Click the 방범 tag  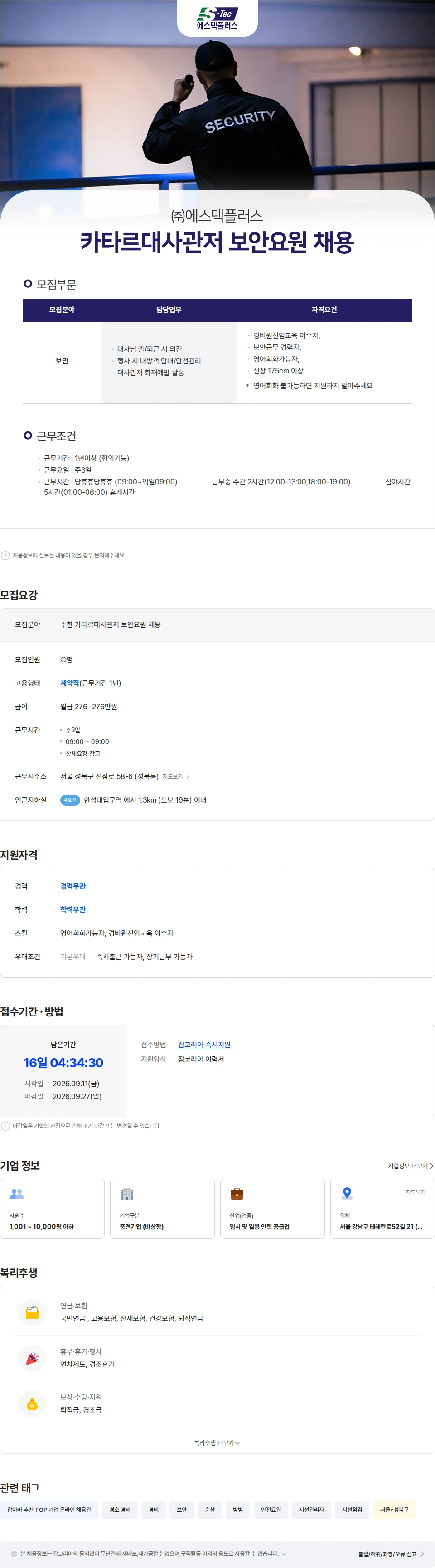pos(238,1510)
